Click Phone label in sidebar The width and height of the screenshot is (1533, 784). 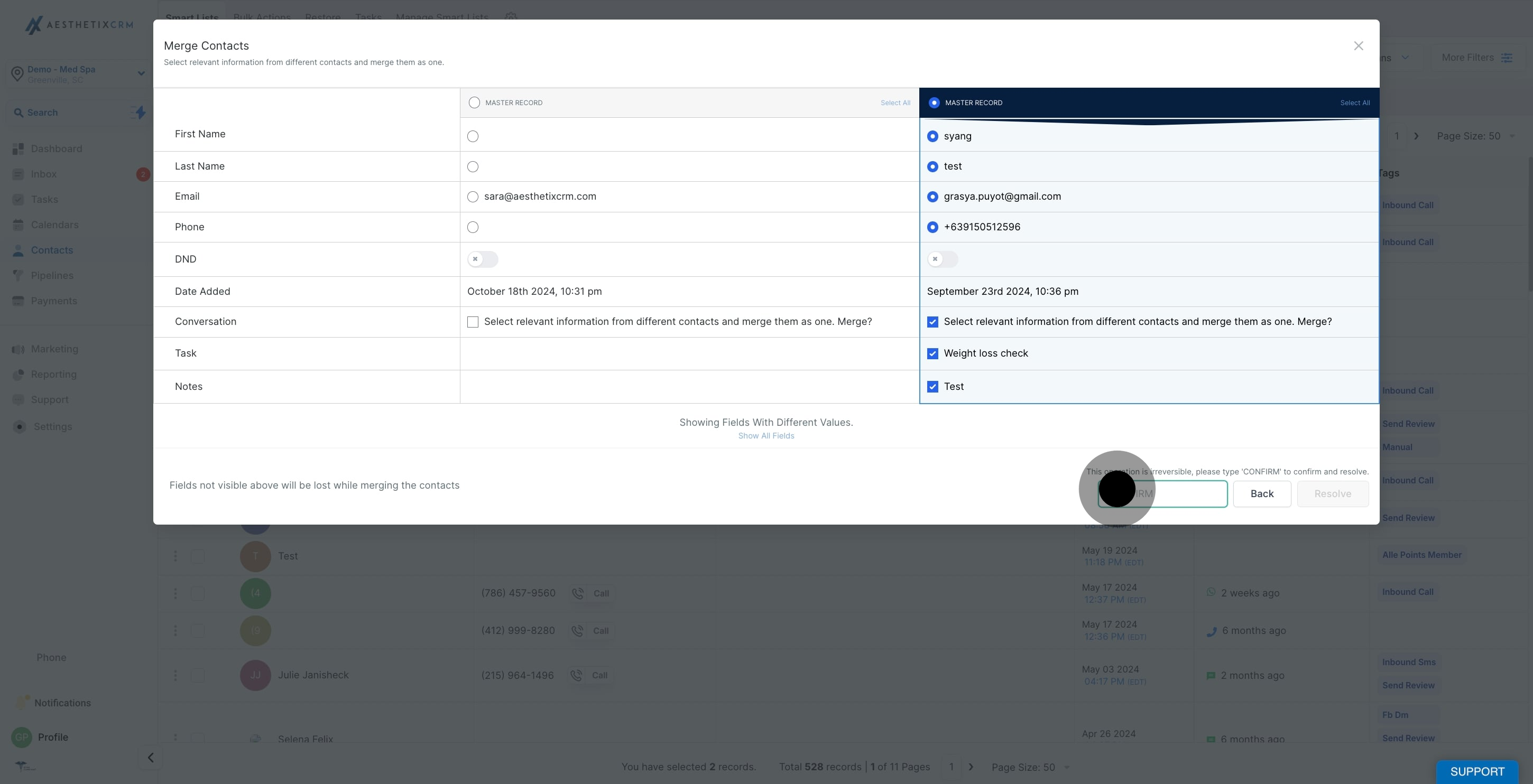click(51, 657)
